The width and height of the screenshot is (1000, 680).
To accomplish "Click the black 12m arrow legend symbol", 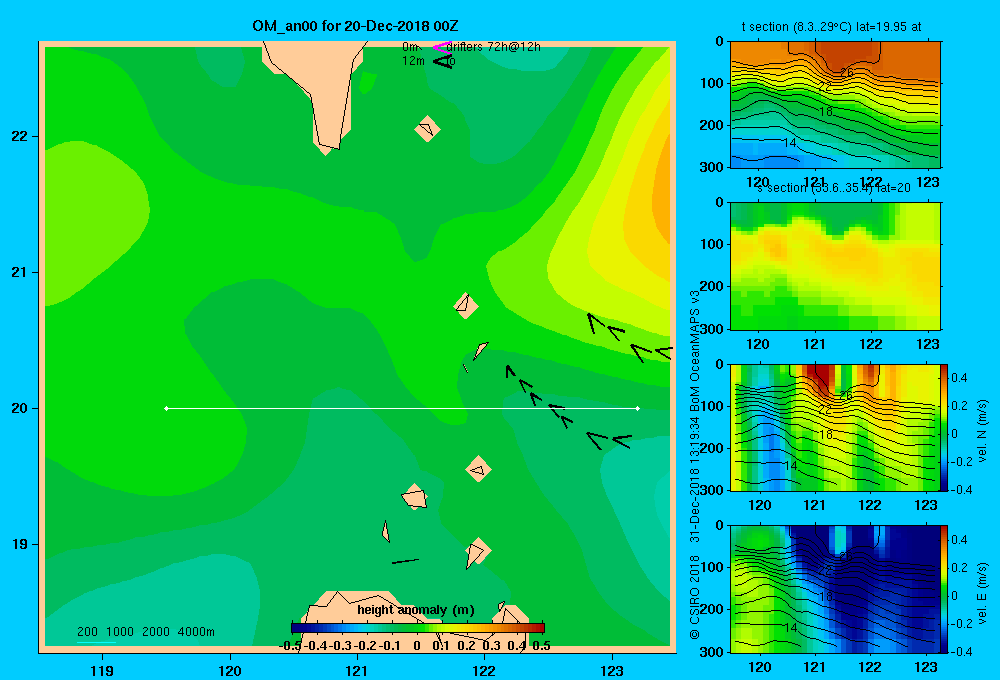I will click(x=443, y=61).
